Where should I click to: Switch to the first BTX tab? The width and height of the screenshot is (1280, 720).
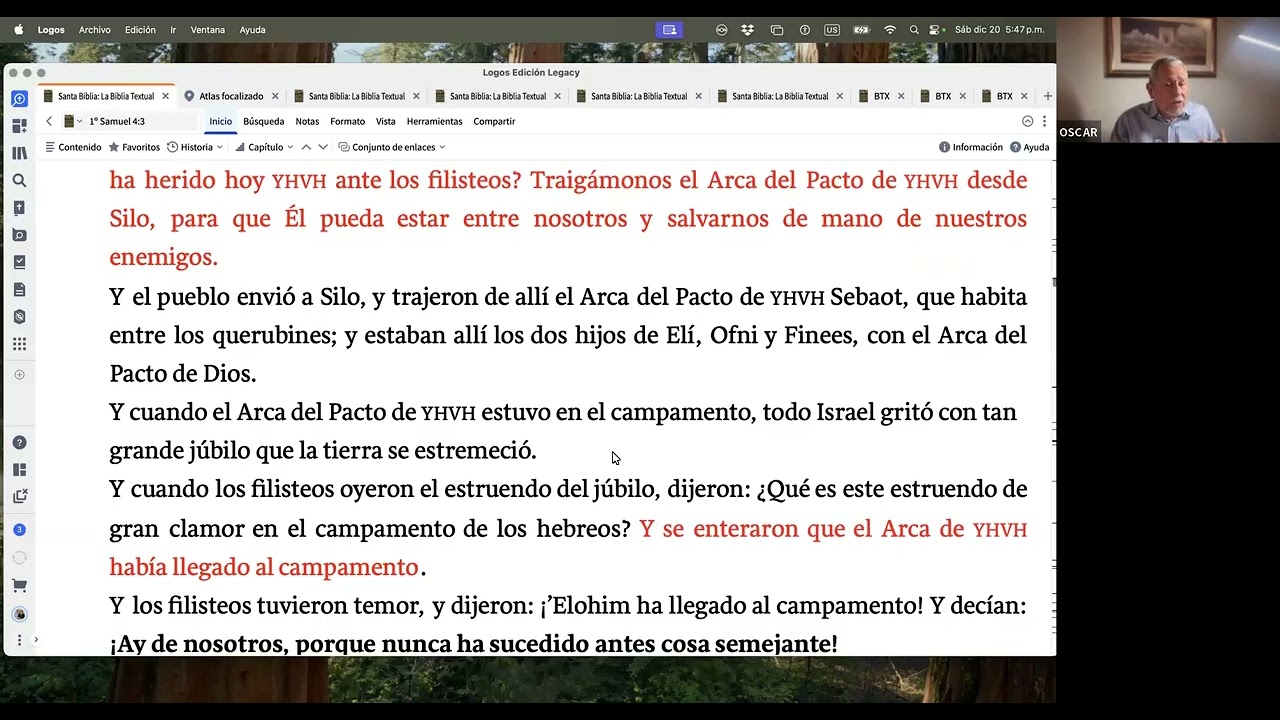click(880, 96)
